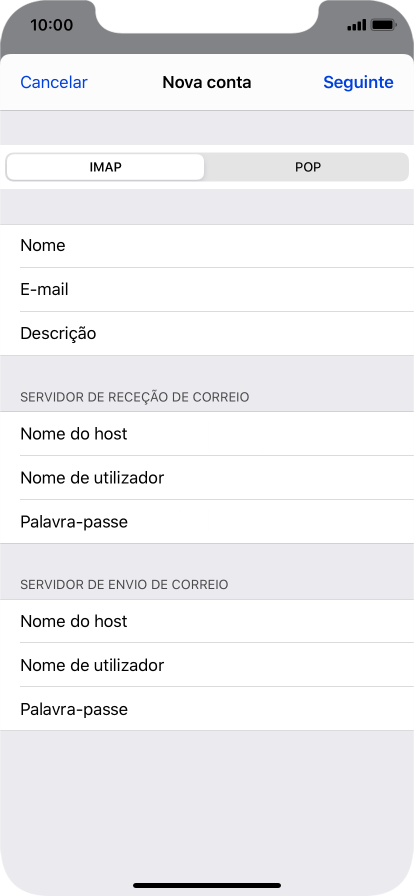The width and height of the screenshot is (414, 896).
Task: Select incoming server Nome do host field
Action: pyautogui.click(x=207, y=434)
